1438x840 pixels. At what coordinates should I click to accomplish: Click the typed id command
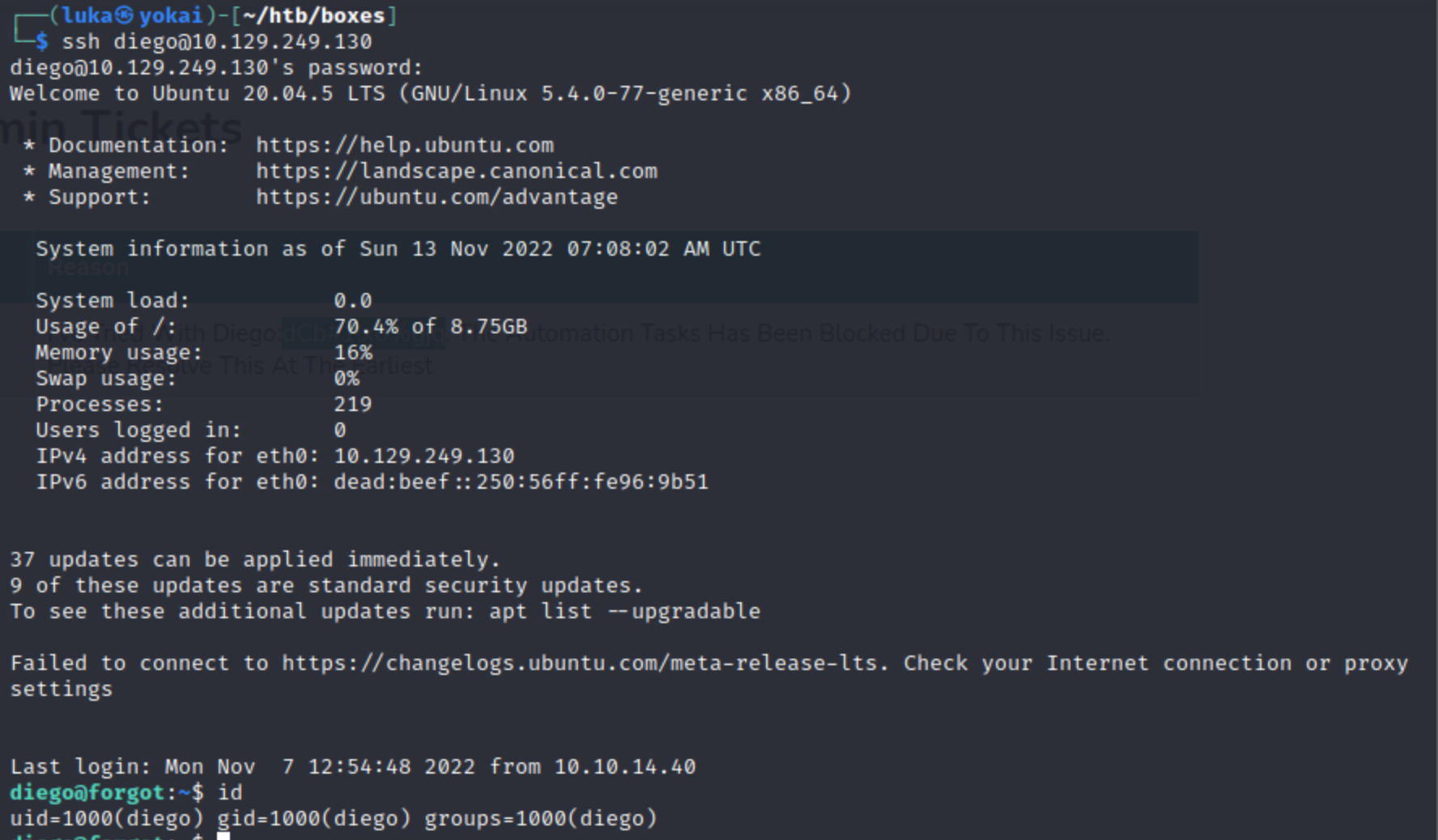(230, 793)
